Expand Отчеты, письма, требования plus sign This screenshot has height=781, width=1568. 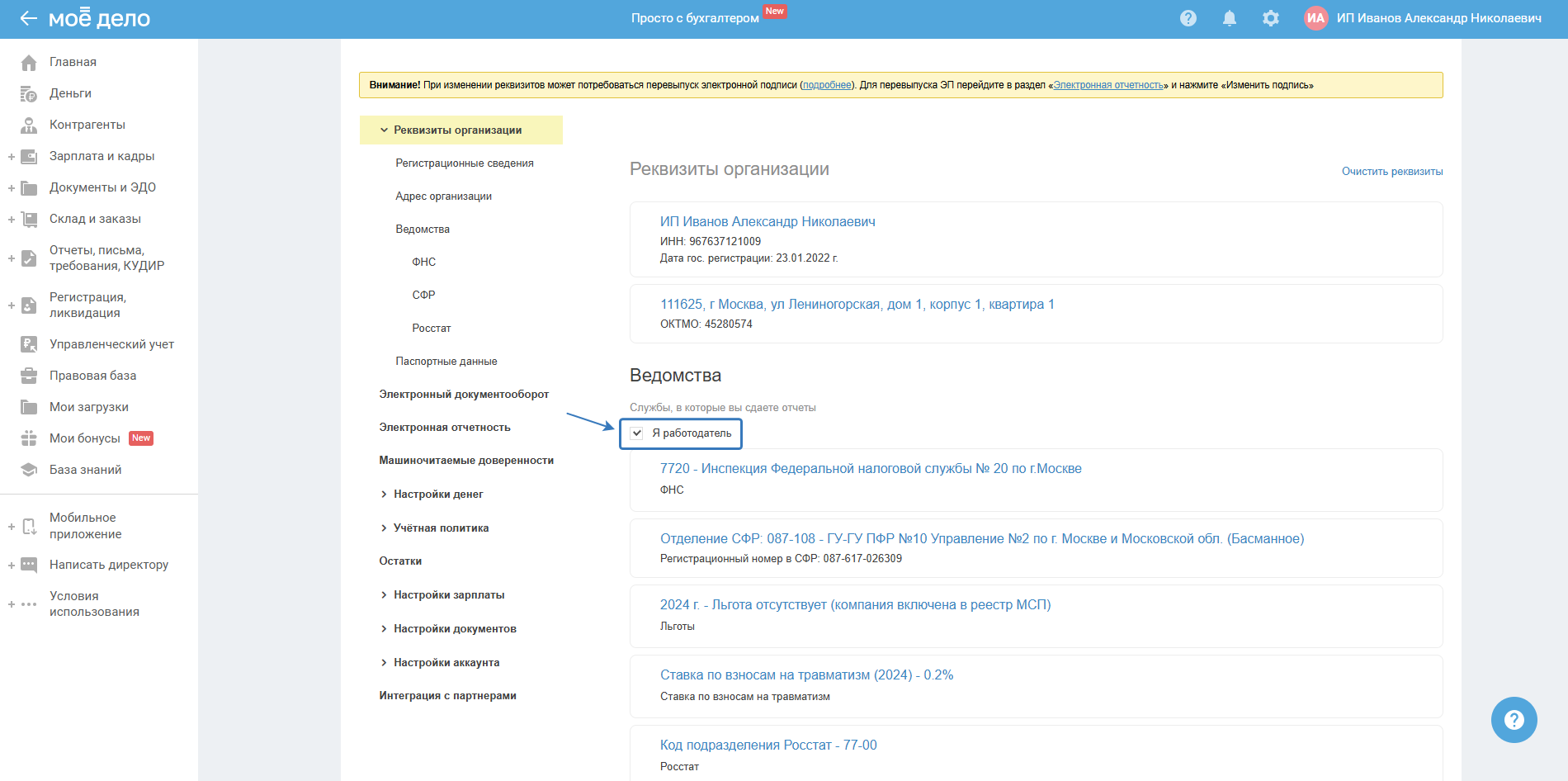coord(12,258)
